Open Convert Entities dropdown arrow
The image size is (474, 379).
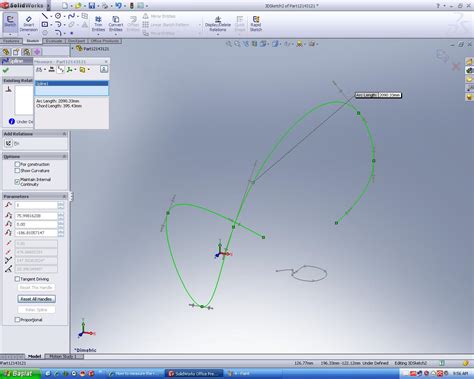(x=116, y=34)
